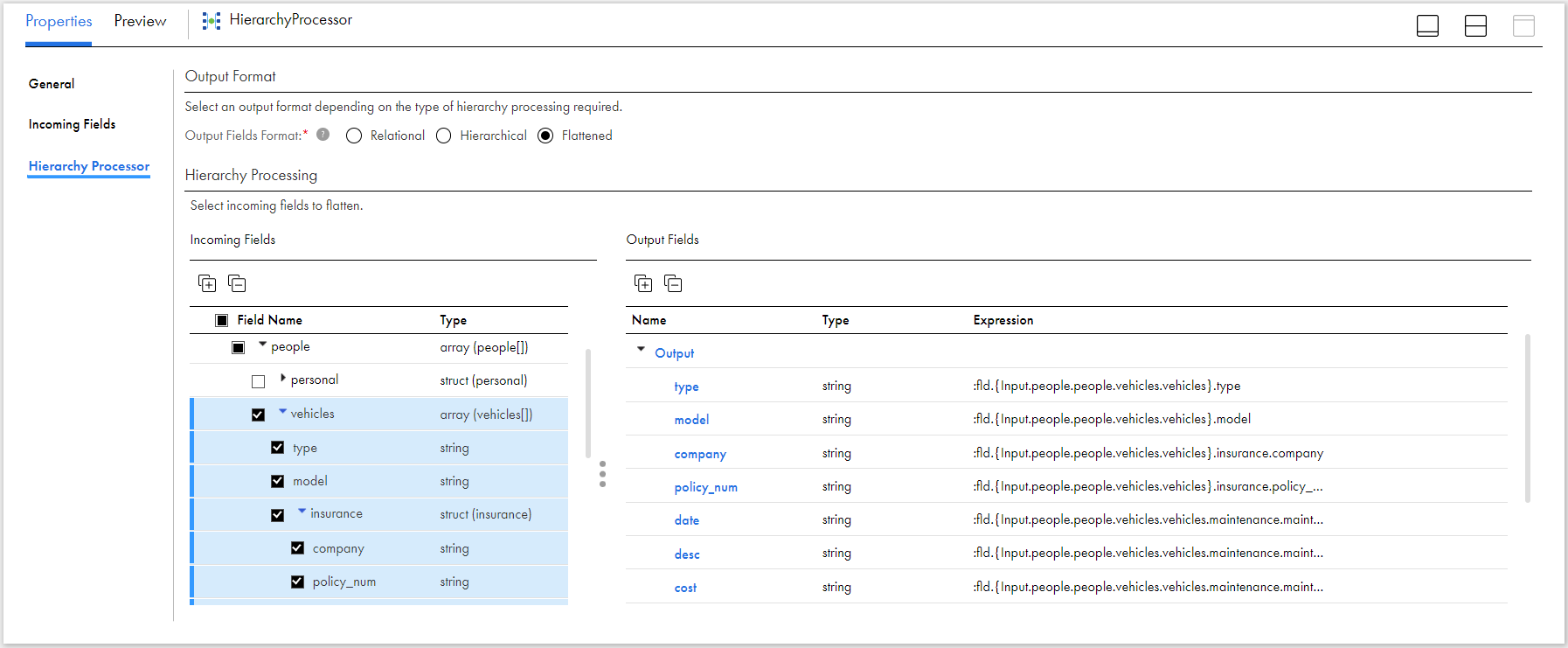Click the expression ending in '.insurance.company'
The height and width of the screenshot is (648, 1568).
tap(1148, 453)
